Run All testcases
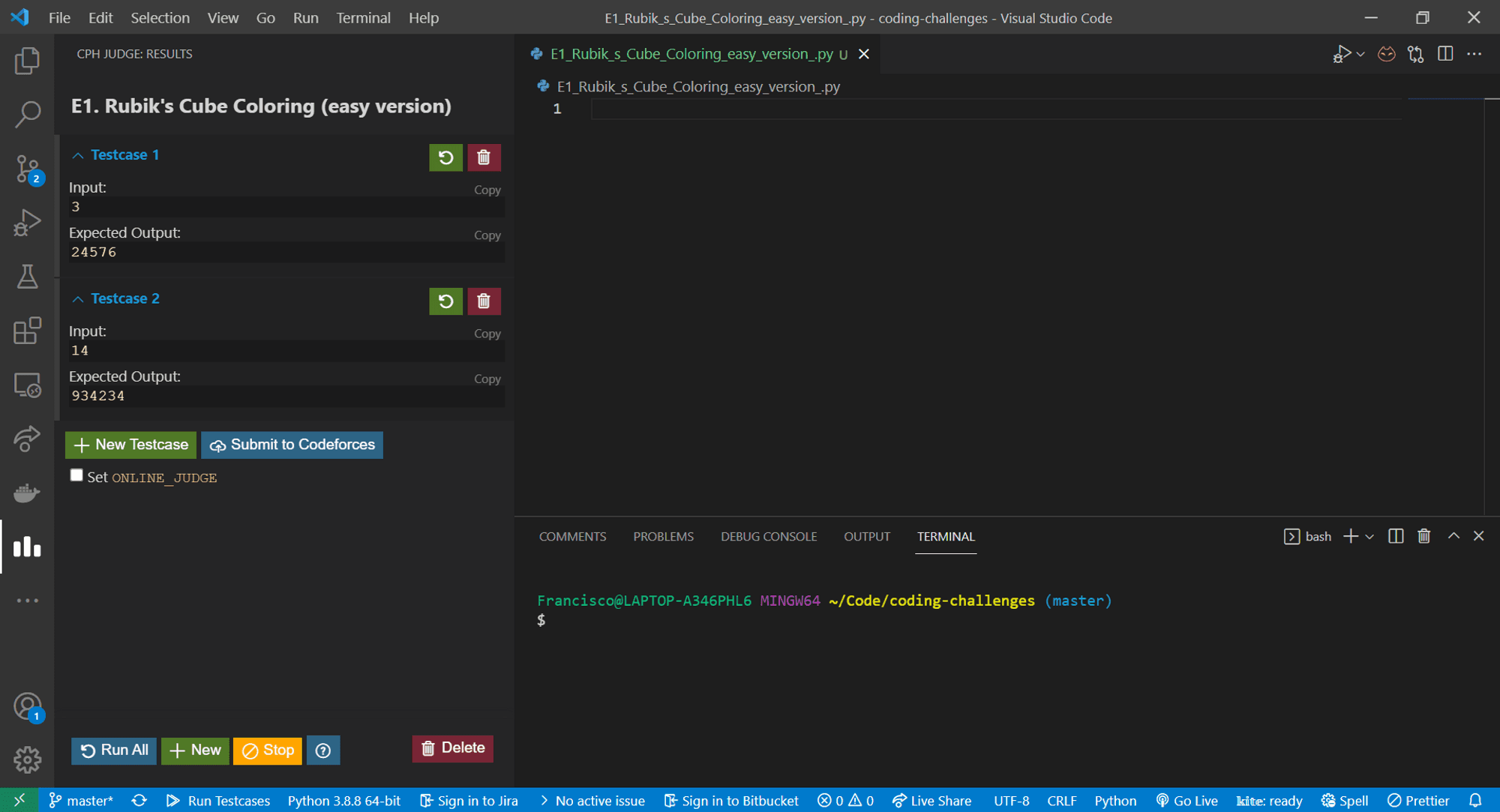 (113, 750)
